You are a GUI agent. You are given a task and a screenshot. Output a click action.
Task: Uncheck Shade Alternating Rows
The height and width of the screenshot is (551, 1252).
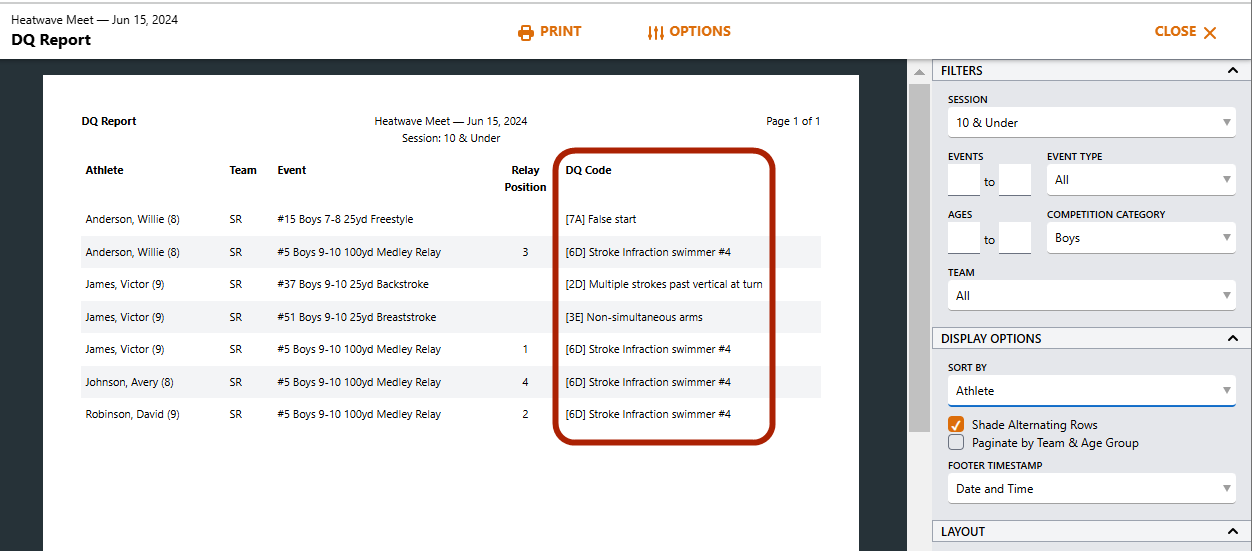pos(956,424)
